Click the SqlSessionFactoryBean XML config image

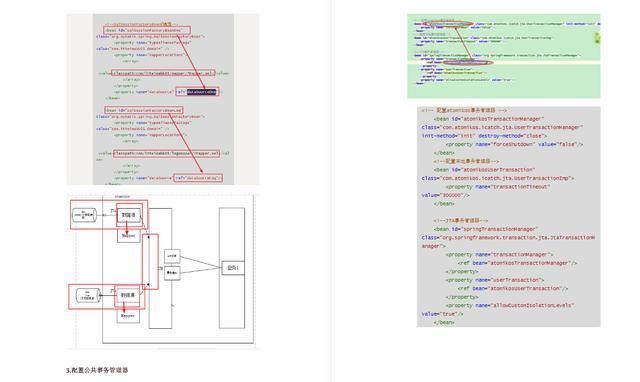[x=163, y=99]
